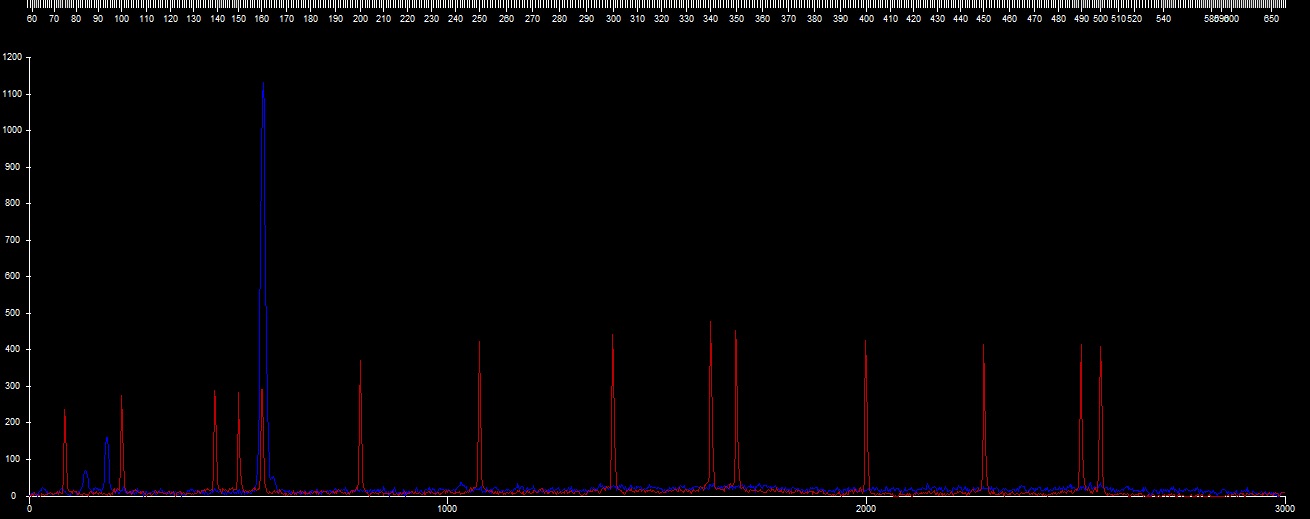The width and height of the screenshot is (1310, 519).
Task: Click the 2000 label on bottom axis
Action: (x=866, y=509)
